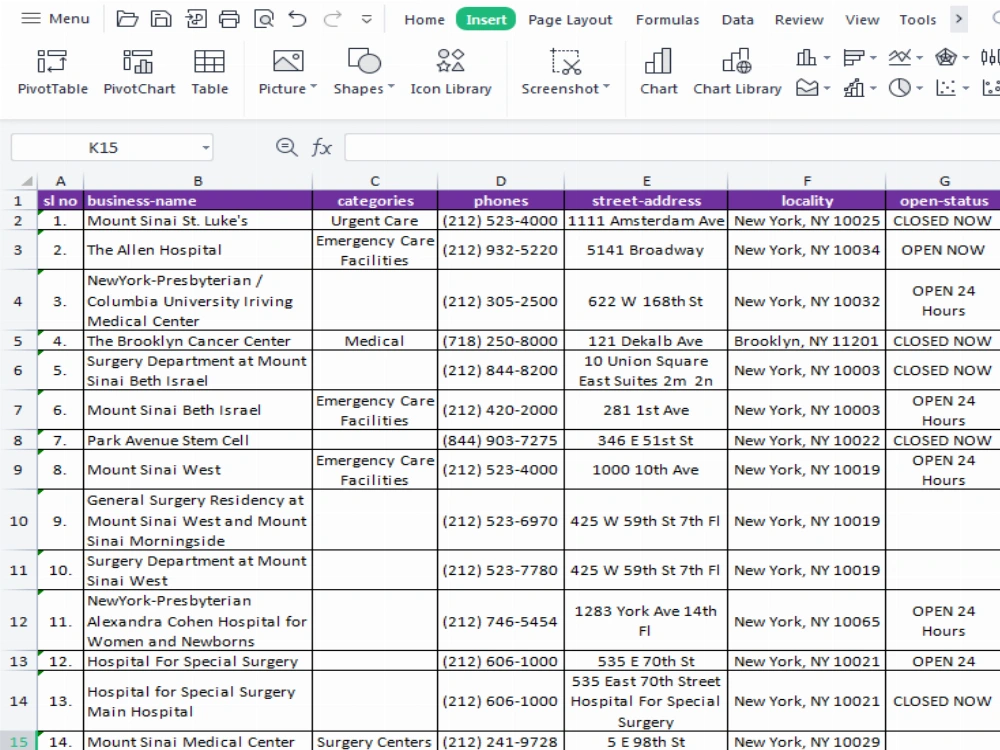Viewport: 1000px width, 750px height.
Task: Click the phone cell (718) 250-8000
Action: tap(501, 341)
